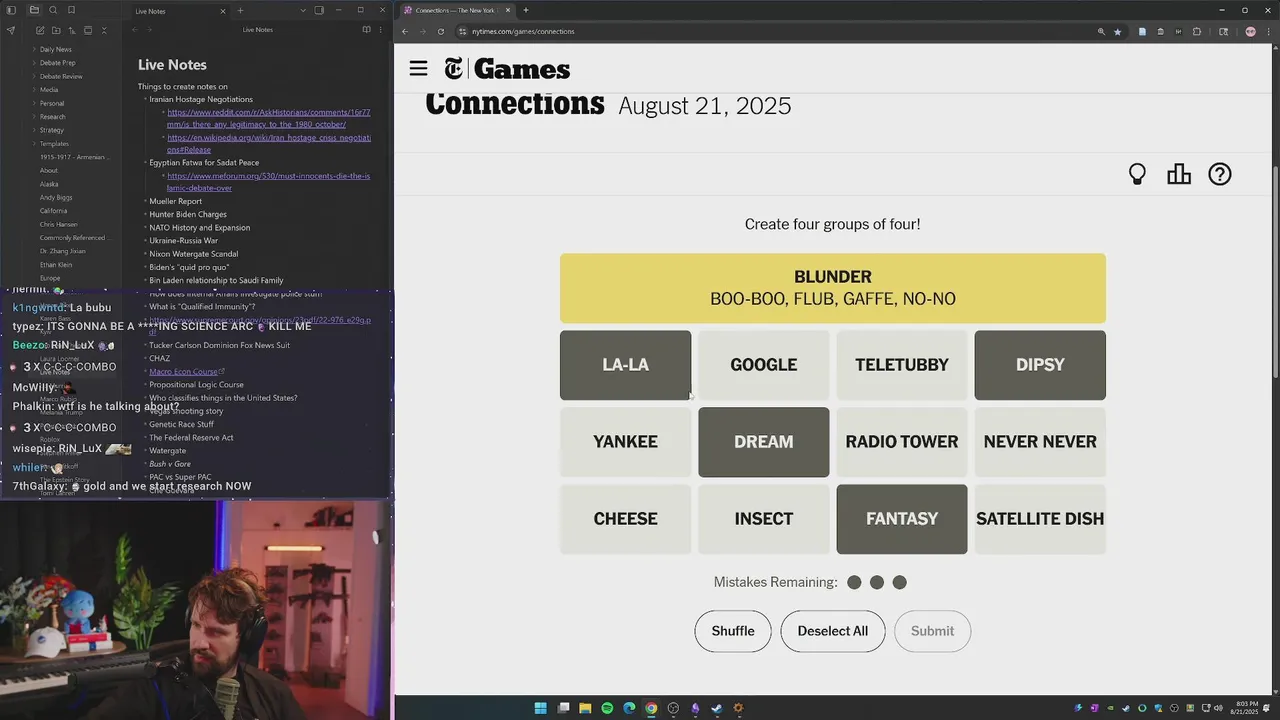
Task: Click the Chrome address bar URL
Action: click(x=523, y=31)
